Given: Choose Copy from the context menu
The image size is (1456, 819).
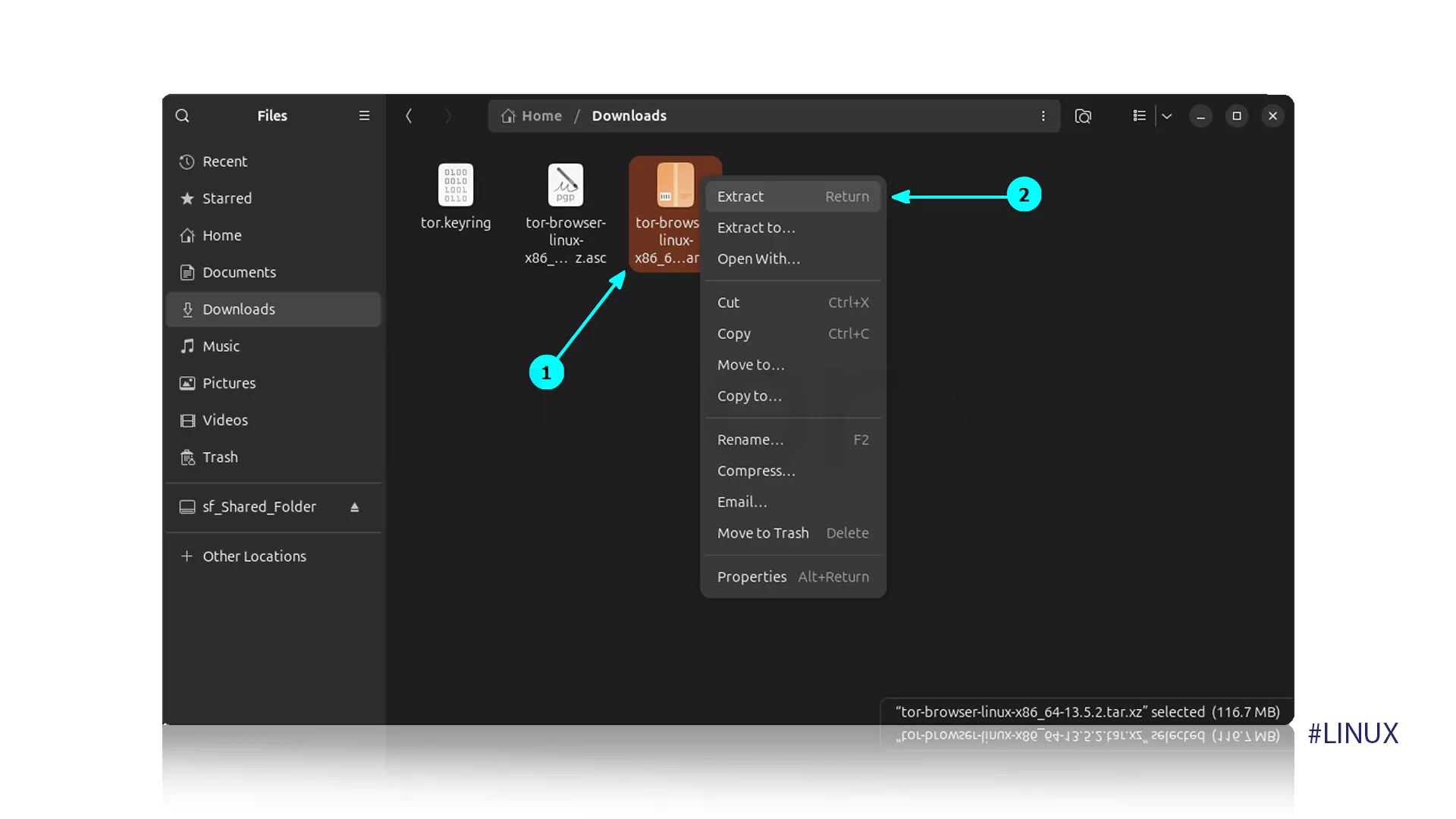Looking at the screenshot, I should pos(793,334).
